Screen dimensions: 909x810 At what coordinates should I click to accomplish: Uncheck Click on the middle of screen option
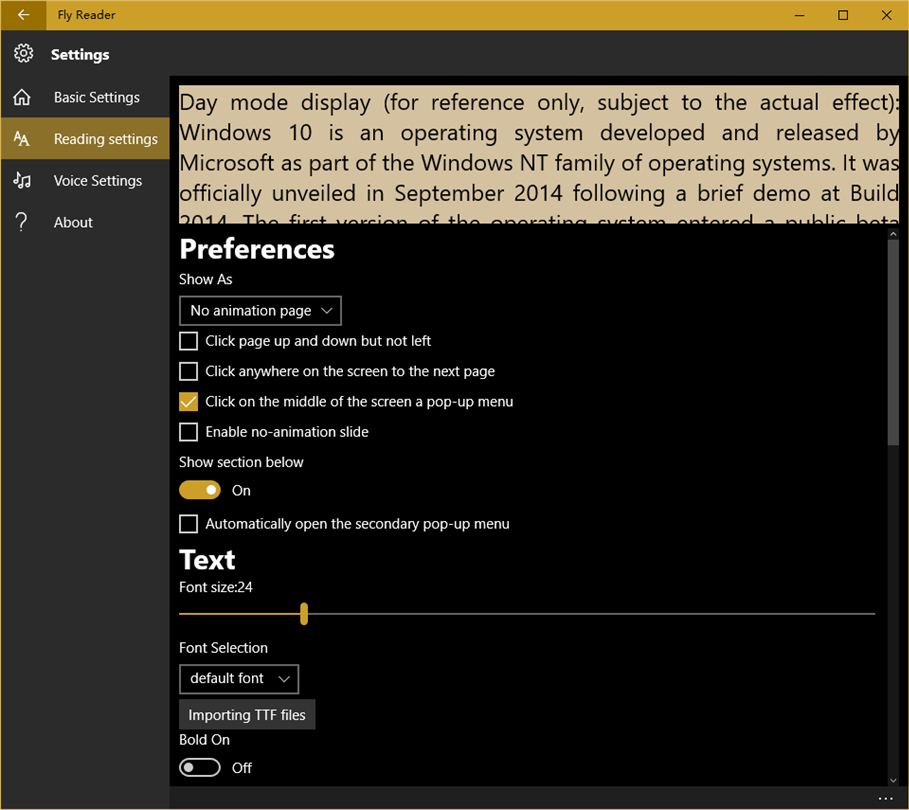[188, 401]
